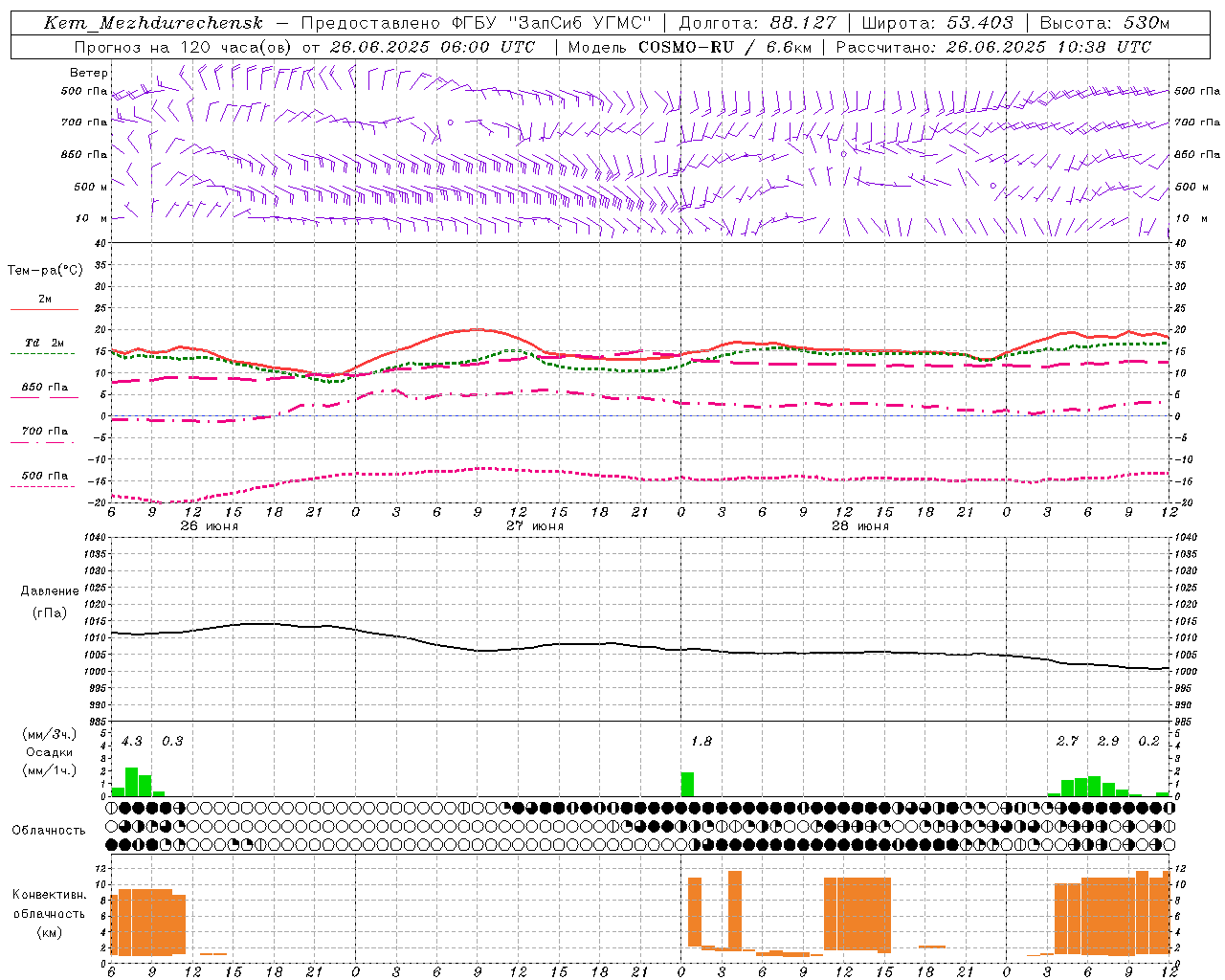Click the Высота: 530м elevation text
Viewport: 1225px width, 980px height.
pyautogui.click(x=1104, y=23)
